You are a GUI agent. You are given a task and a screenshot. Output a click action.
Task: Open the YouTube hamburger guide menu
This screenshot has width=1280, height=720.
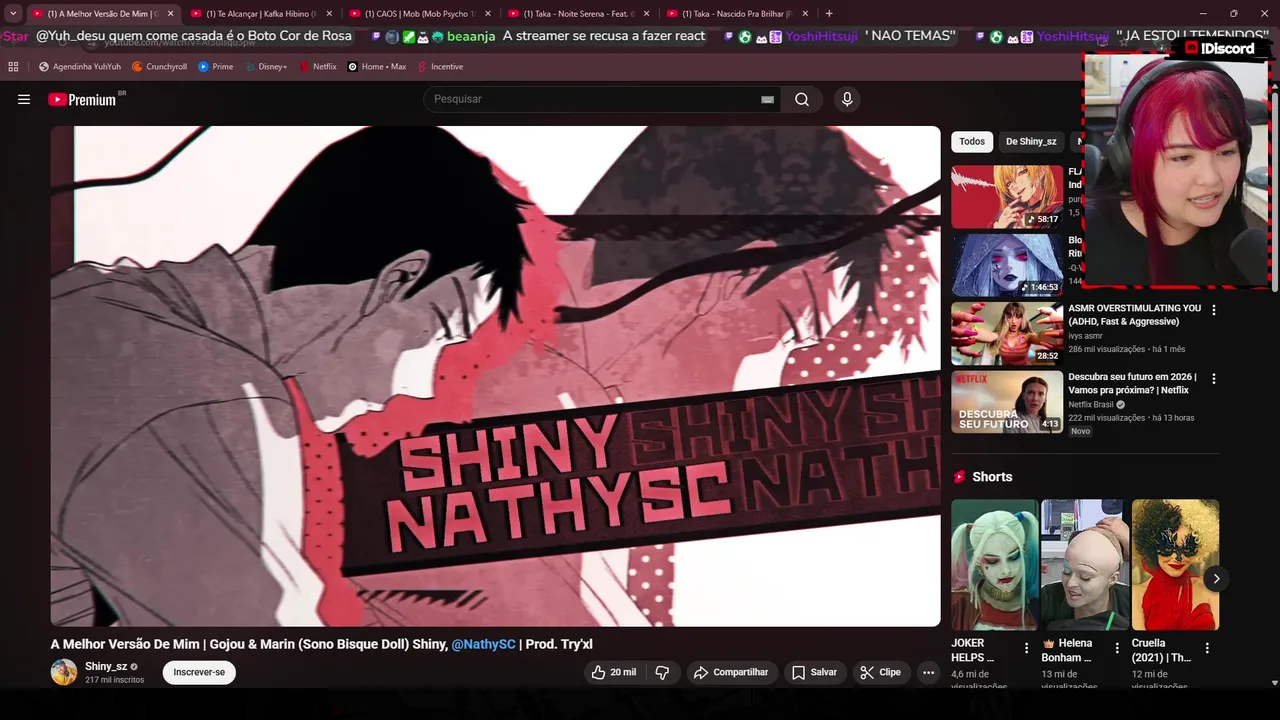pos(24,99)
